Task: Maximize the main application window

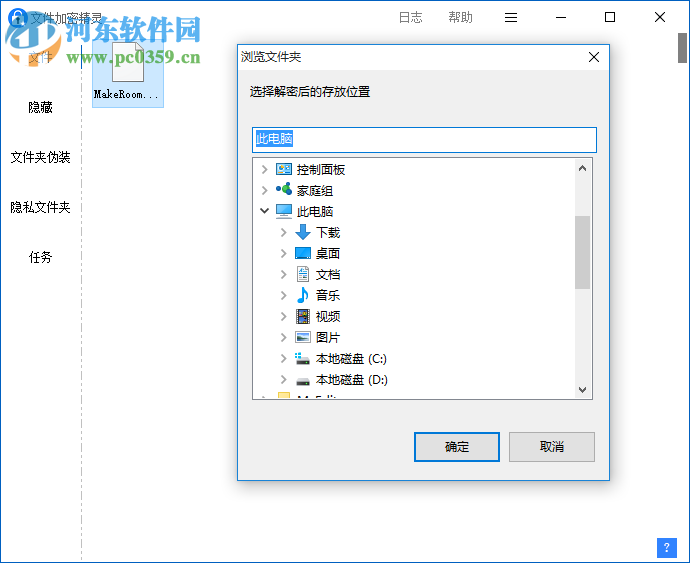Action: click(610, 18)
